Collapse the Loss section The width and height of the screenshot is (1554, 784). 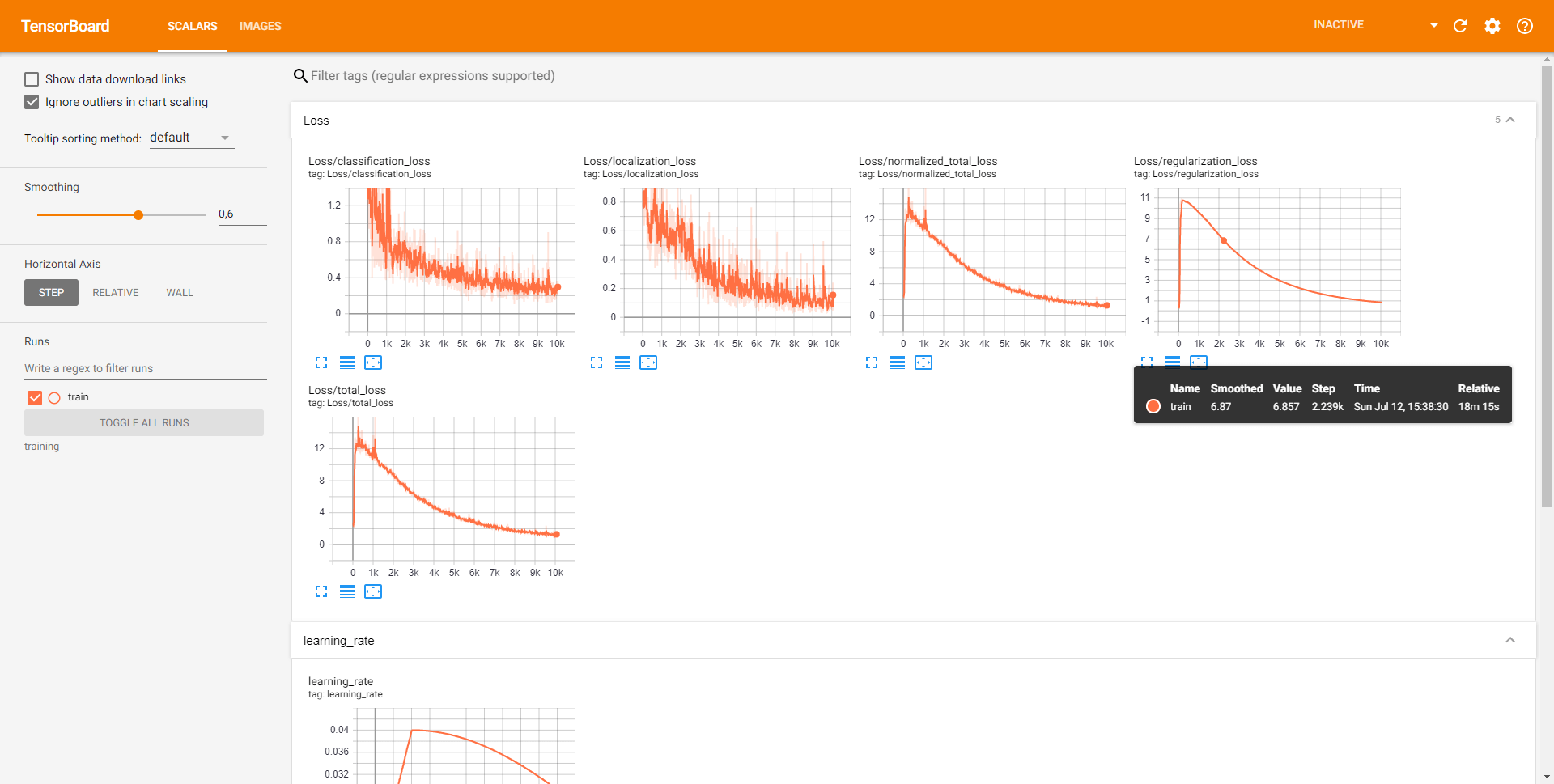point(1510,119)
